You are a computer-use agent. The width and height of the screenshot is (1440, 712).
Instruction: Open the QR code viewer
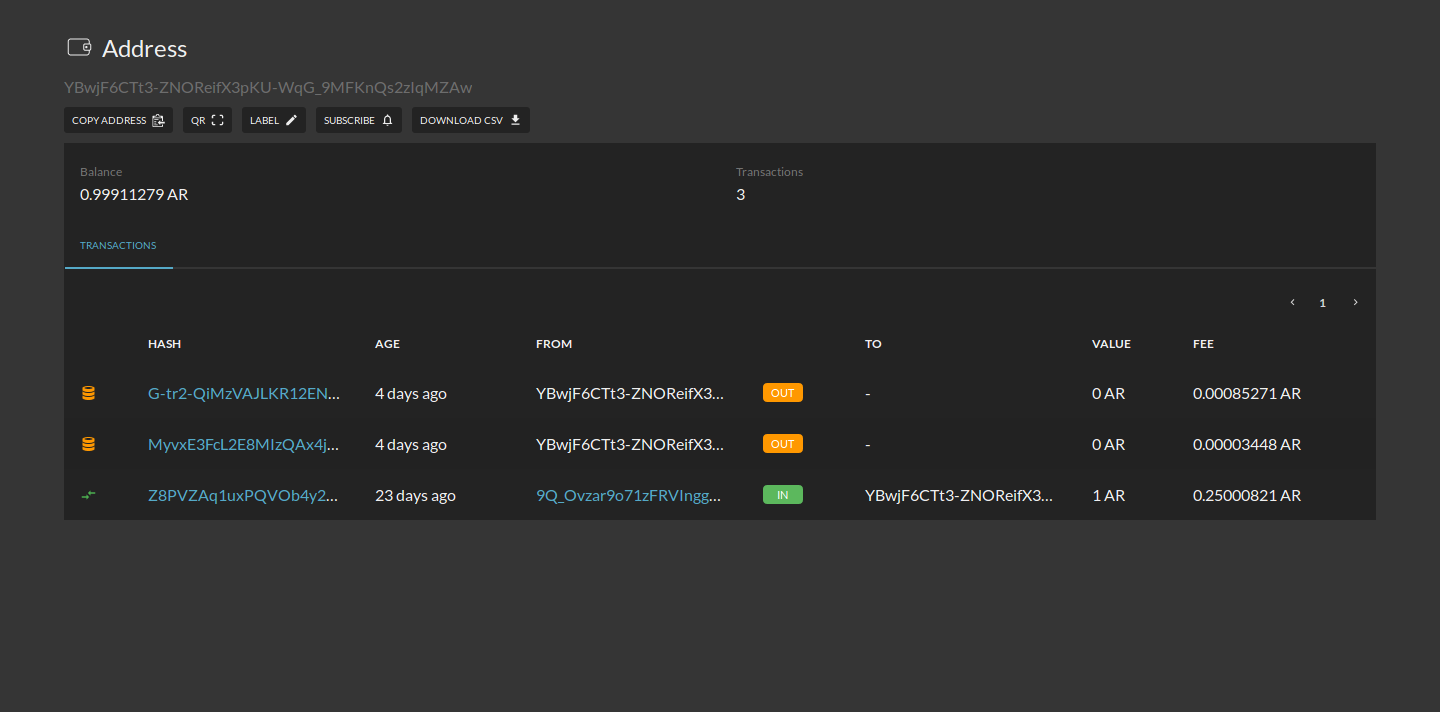coord(207,119)
